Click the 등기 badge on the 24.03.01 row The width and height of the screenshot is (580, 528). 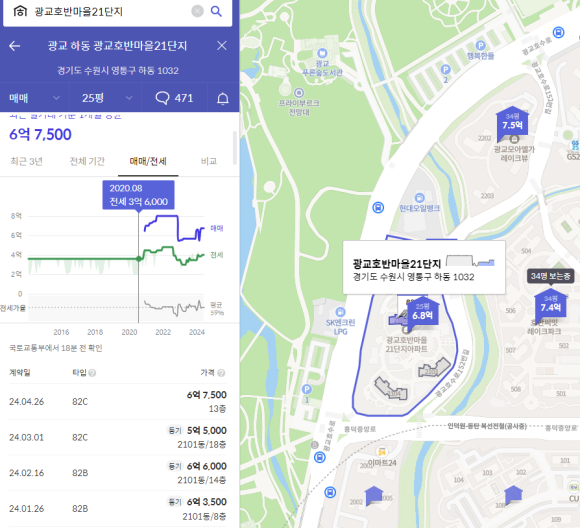tap(175, 431)
